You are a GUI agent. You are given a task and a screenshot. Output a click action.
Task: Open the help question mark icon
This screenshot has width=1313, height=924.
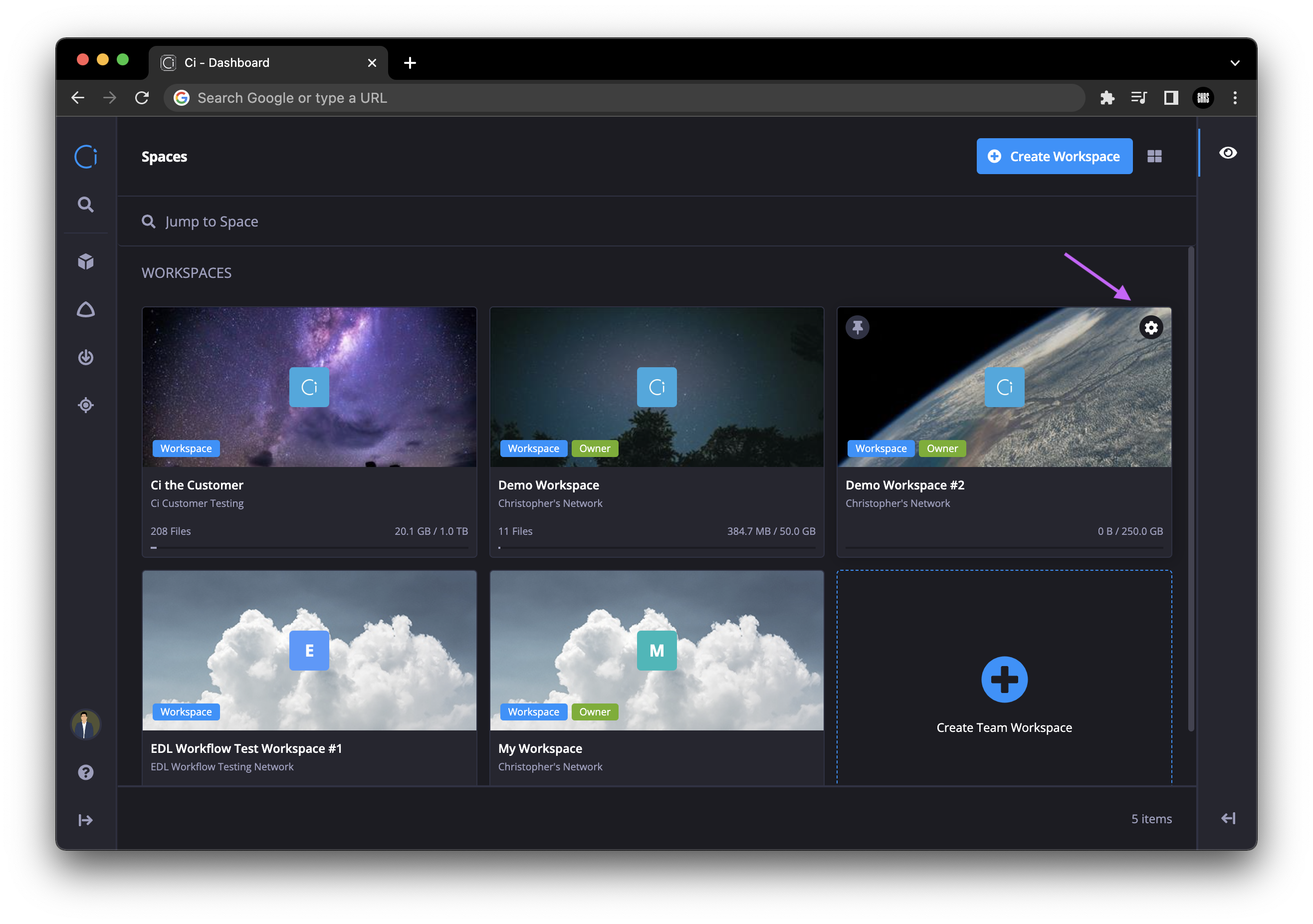[x=86, y=772]
